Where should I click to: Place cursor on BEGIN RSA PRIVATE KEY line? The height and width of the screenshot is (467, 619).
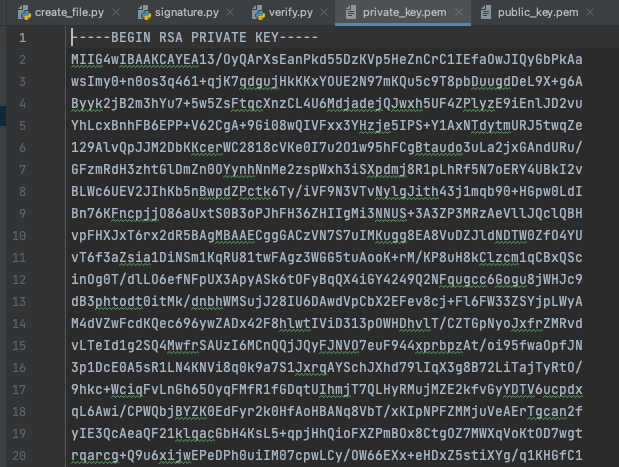click(195, 38)
